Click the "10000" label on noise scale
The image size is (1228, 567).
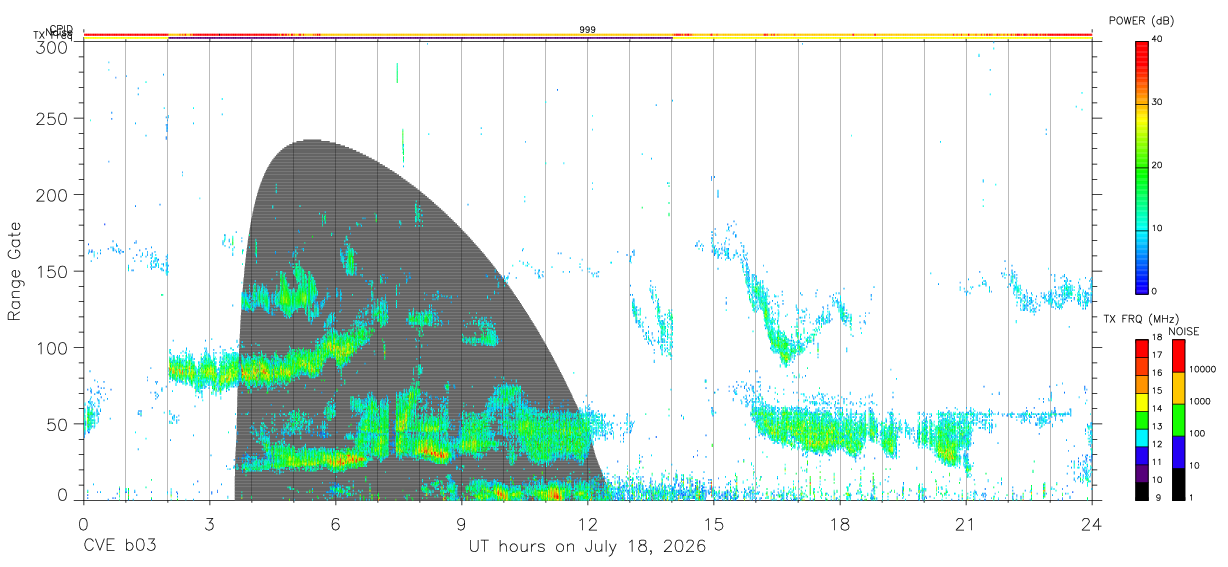1204,370
